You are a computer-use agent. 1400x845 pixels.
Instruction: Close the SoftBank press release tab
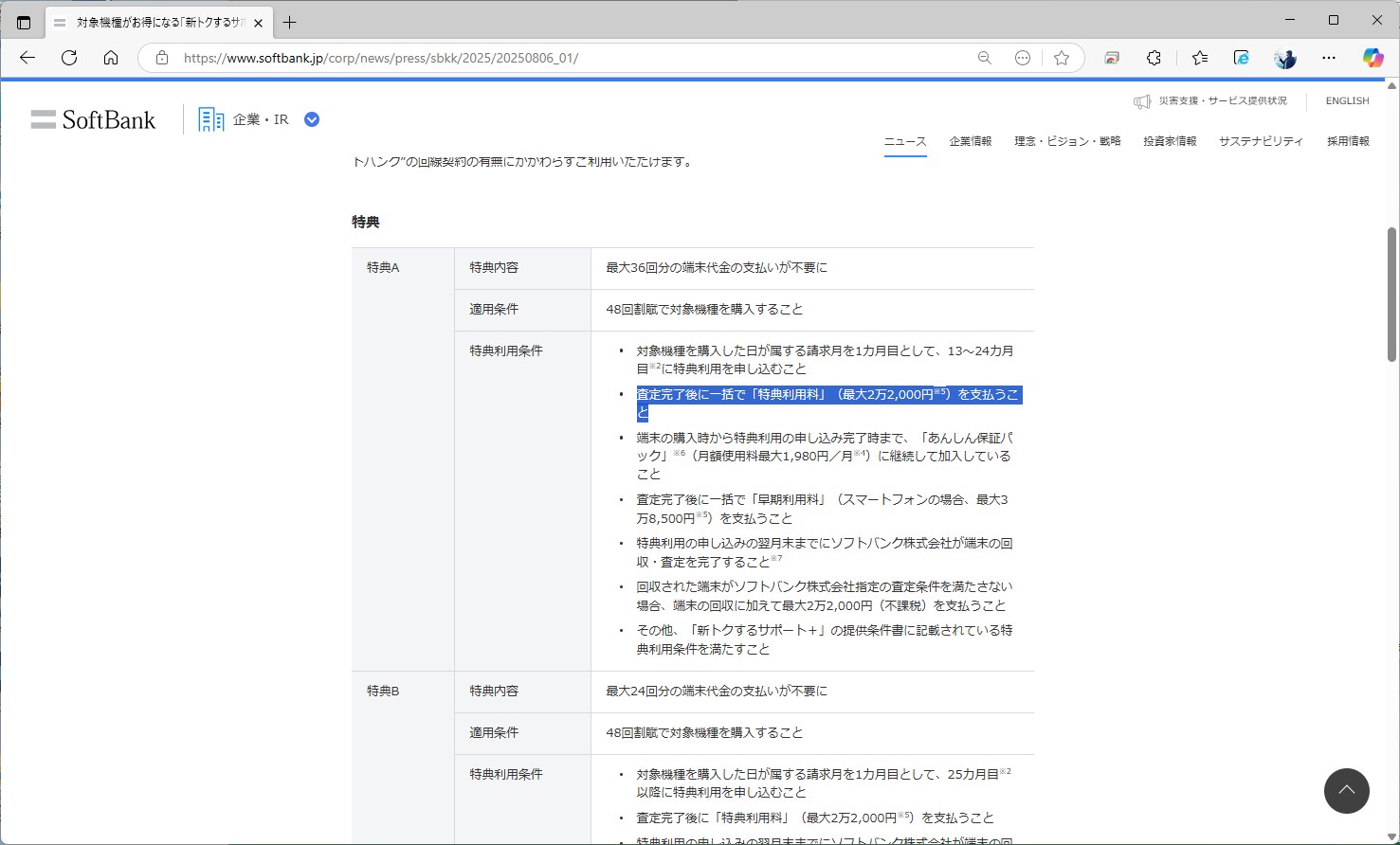(258, 23)
